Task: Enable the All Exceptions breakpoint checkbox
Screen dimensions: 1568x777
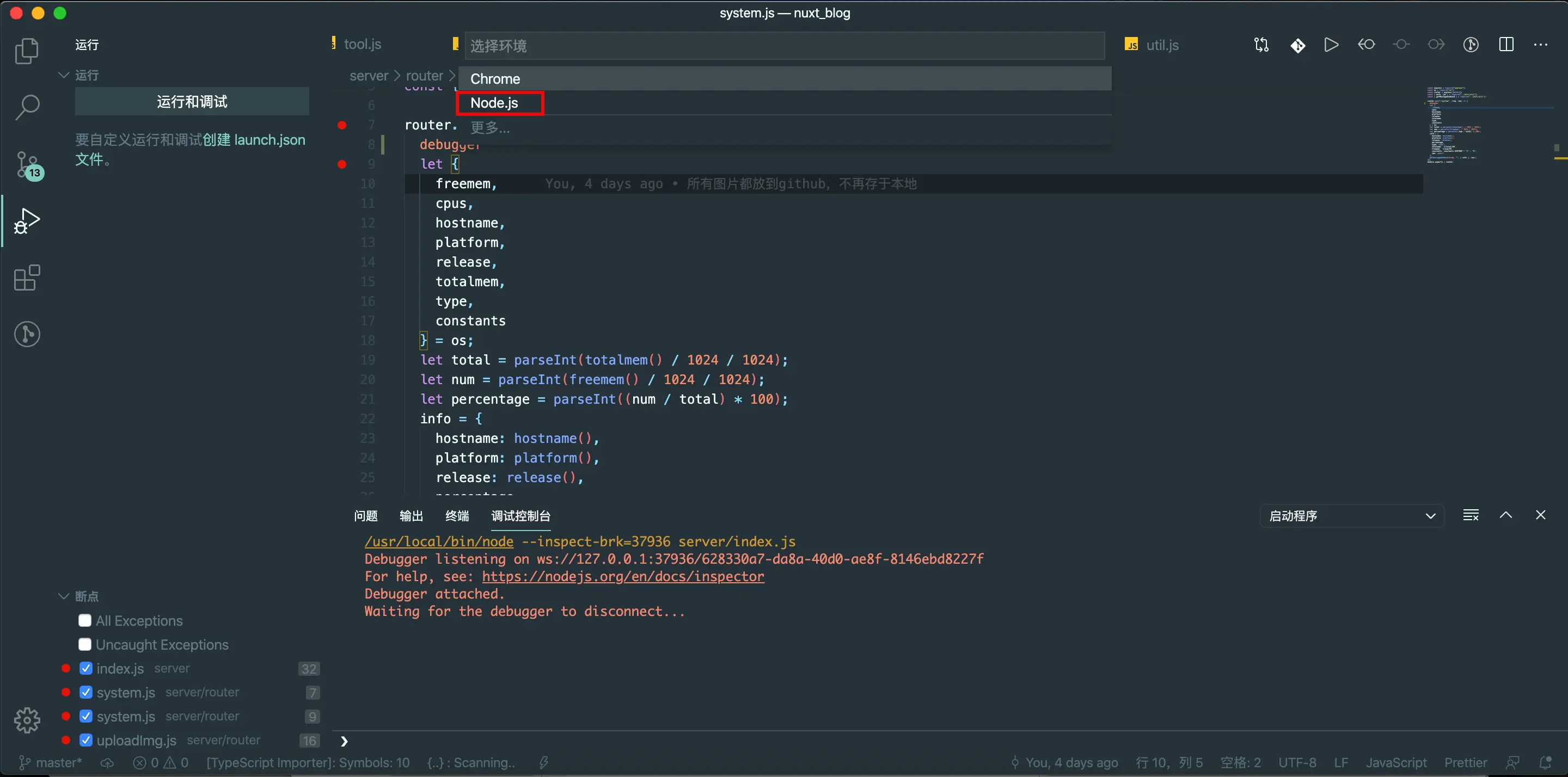Action: point(85,621)
